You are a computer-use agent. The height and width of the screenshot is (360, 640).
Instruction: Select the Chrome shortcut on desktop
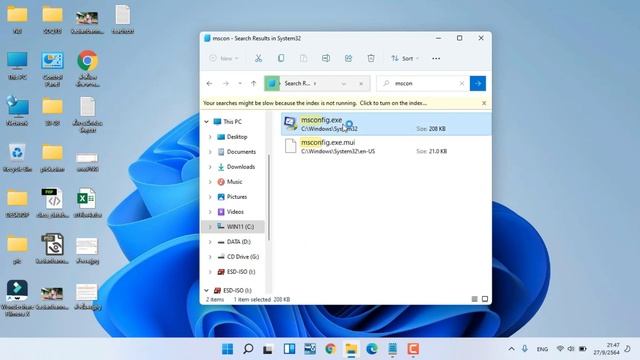coord(87,69)
